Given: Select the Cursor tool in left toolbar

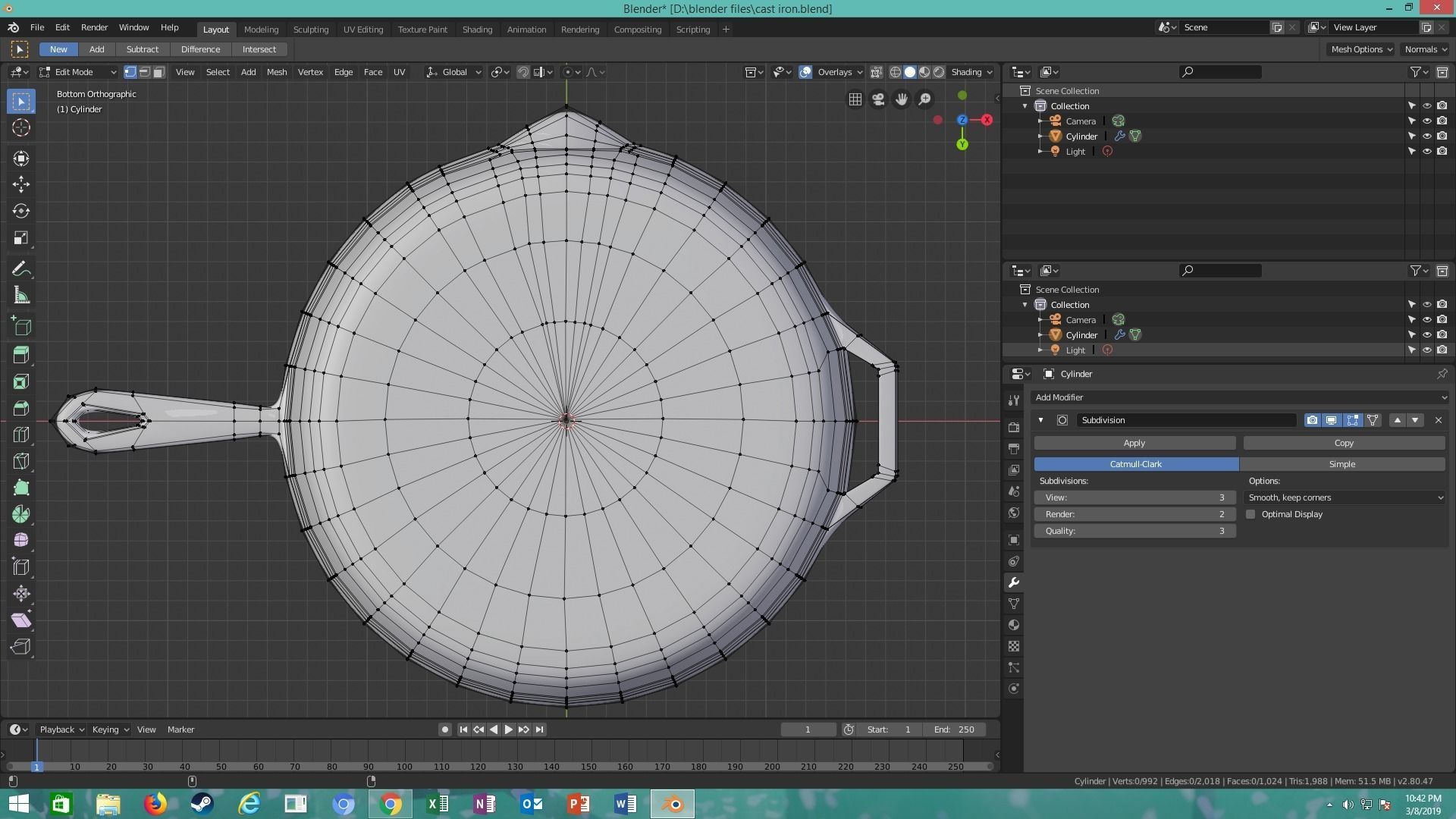Looking at the screenshot, I should [21, 127].
